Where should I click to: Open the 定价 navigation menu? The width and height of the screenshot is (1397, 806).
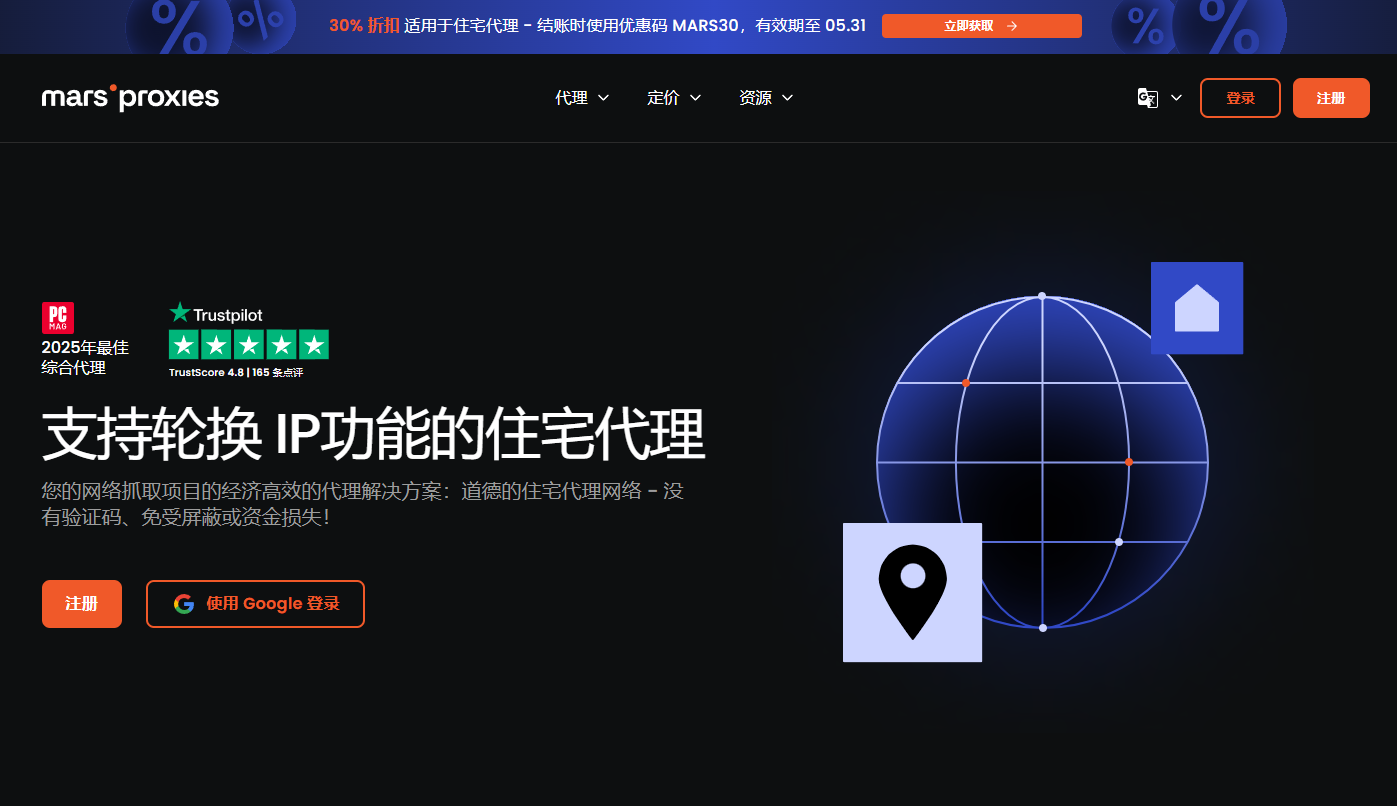[x=674, y=98]
